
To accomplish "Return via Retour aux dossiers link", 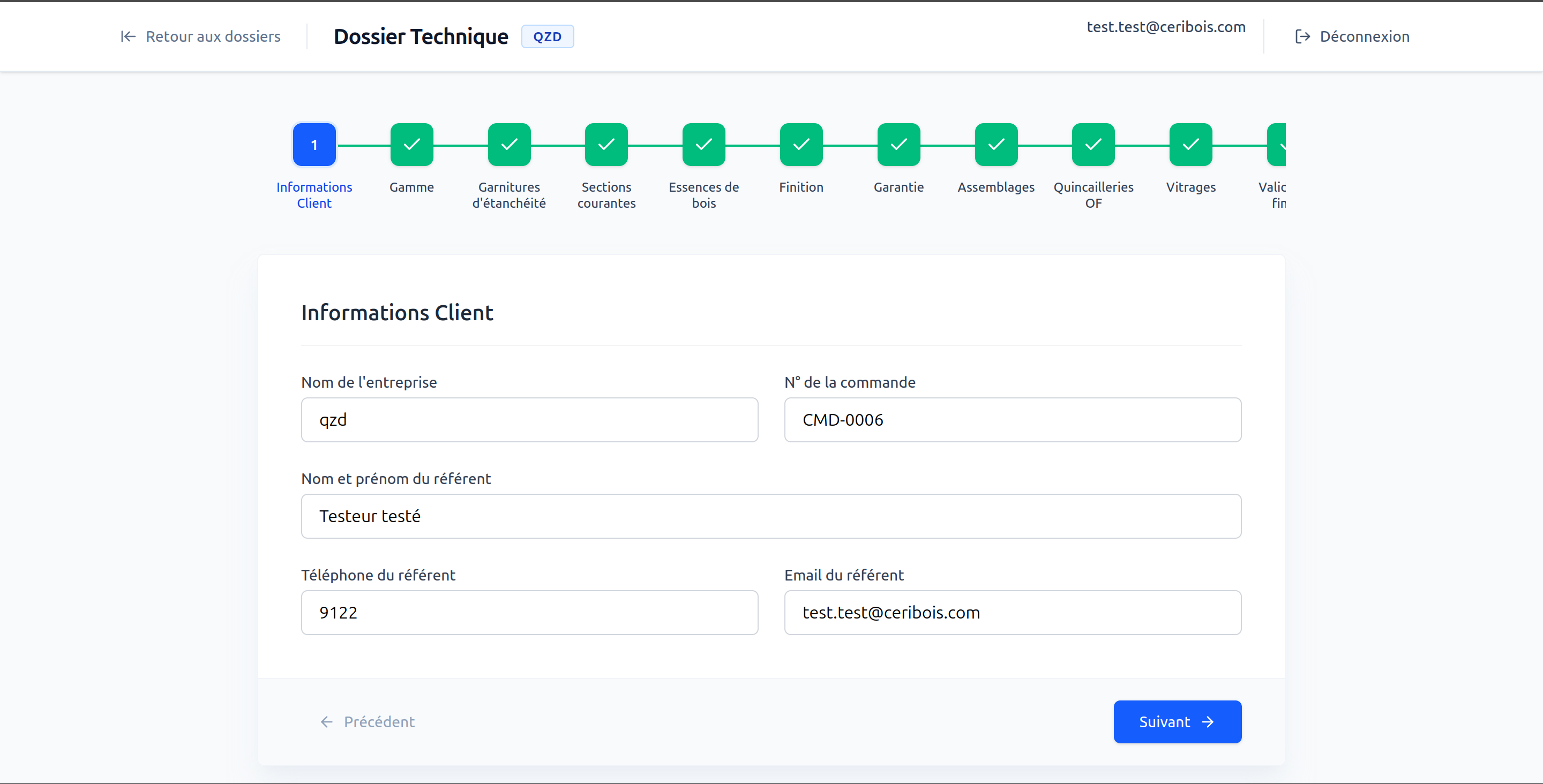I will coord(200,36).
